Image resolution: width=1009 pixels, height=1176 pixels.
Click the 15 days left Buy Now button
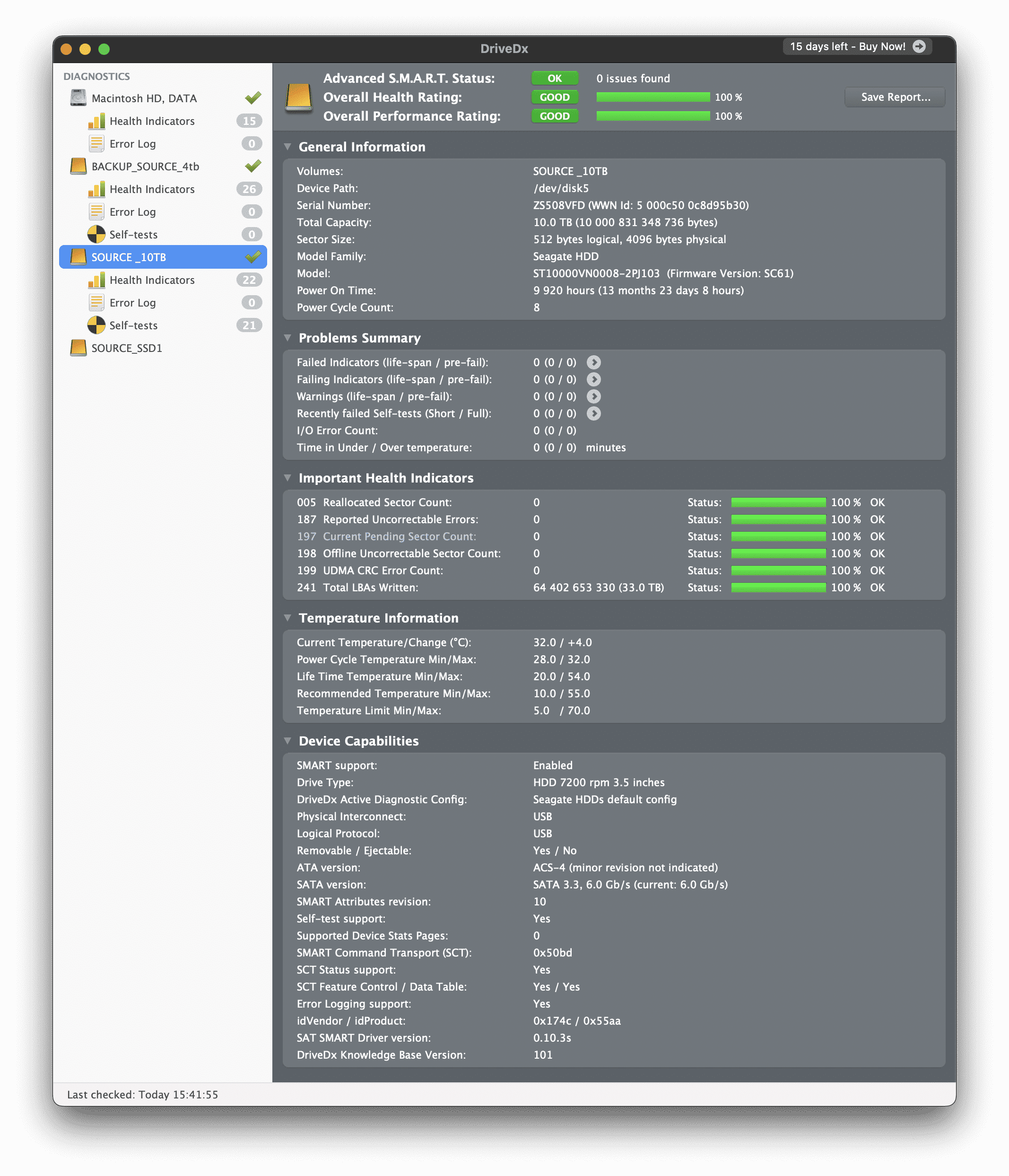coord(847,46)
